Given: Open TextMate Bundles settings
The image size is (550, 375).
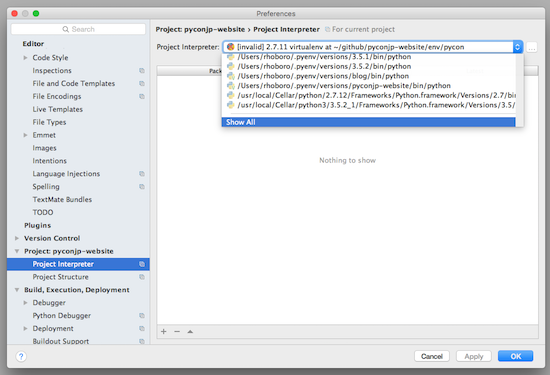Looking at the screenshot, I should click(x=62, y=199).
